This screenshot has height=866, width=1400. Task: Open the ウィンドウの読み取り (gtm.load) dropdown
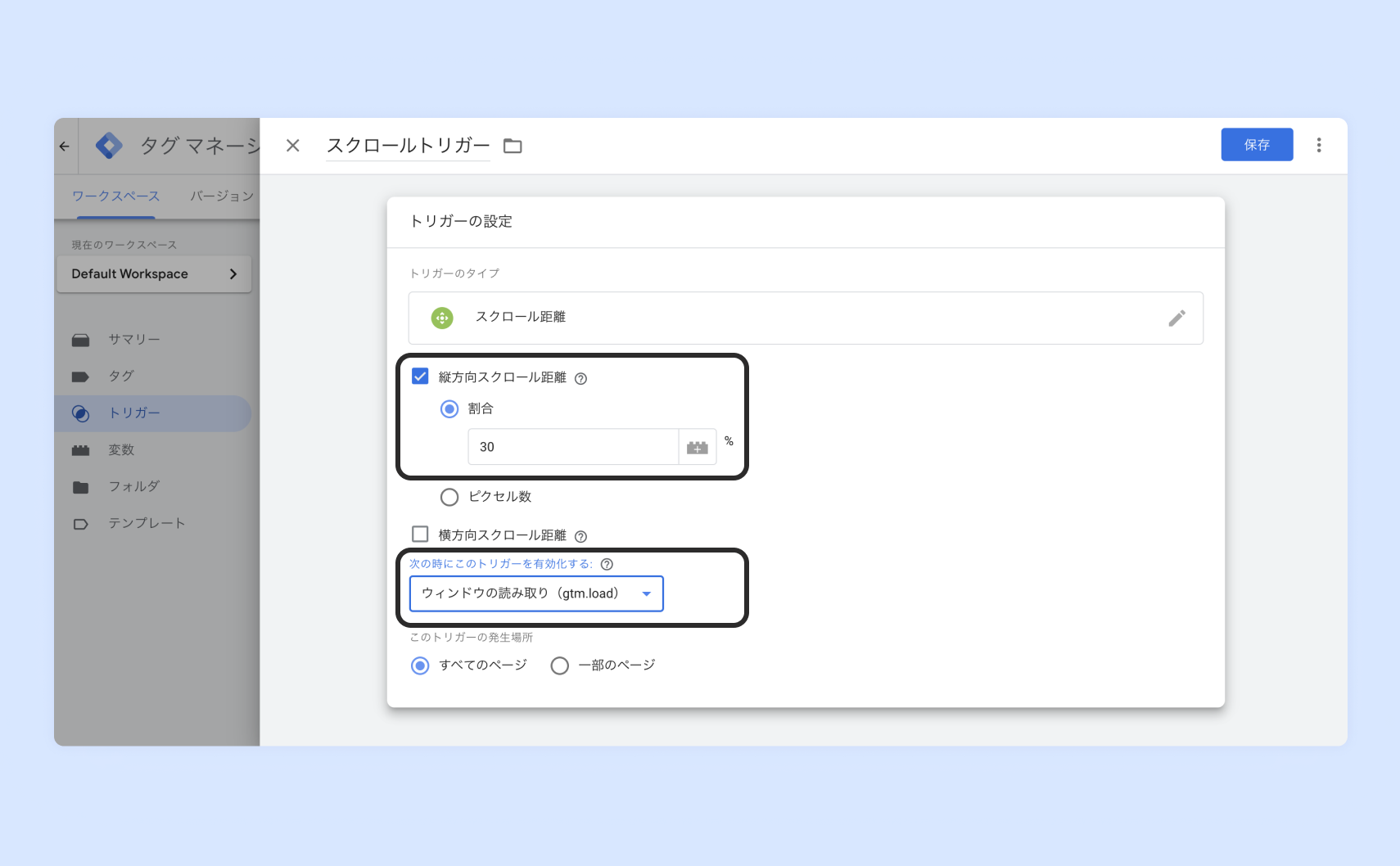pos(535,593)
